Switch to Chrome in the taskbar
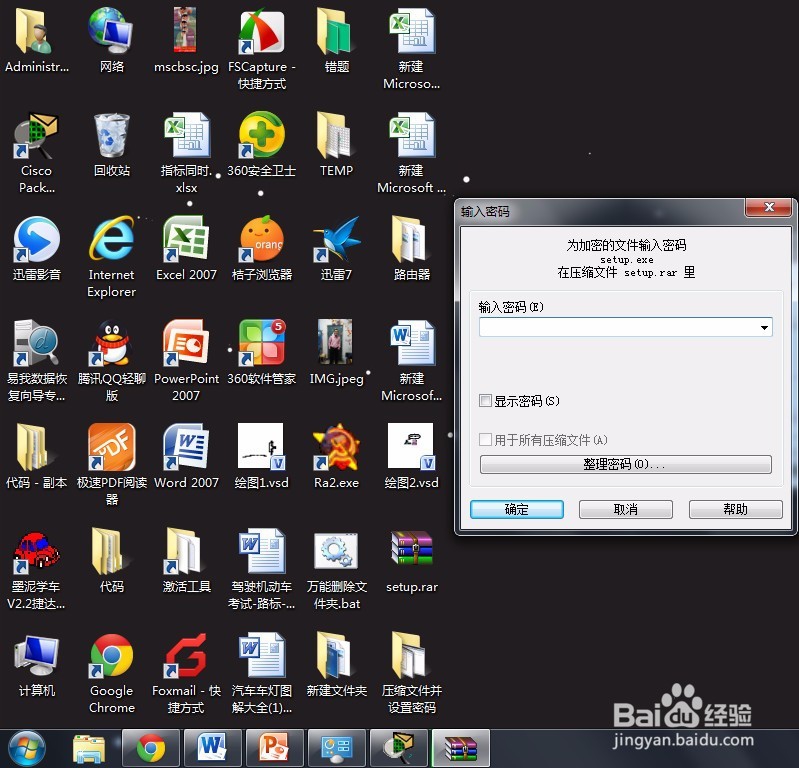The width and height of the screenshot is (799, 768). click(150, 749)
